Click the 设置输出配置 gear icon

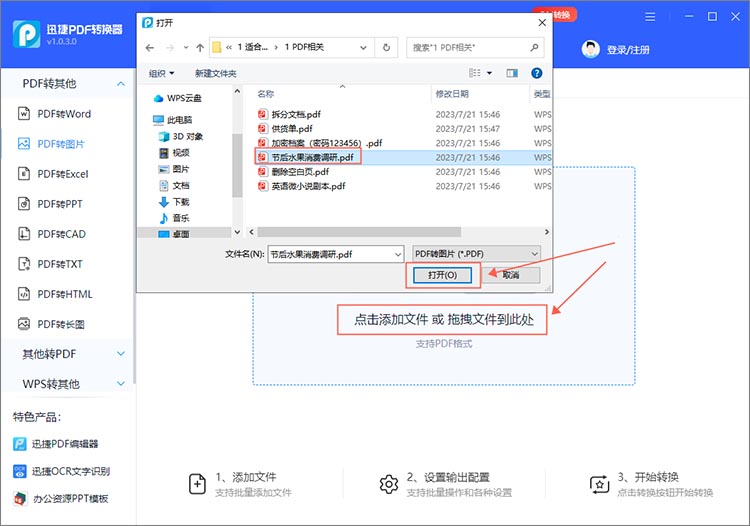pyautogui.click(x=389, y=484)
